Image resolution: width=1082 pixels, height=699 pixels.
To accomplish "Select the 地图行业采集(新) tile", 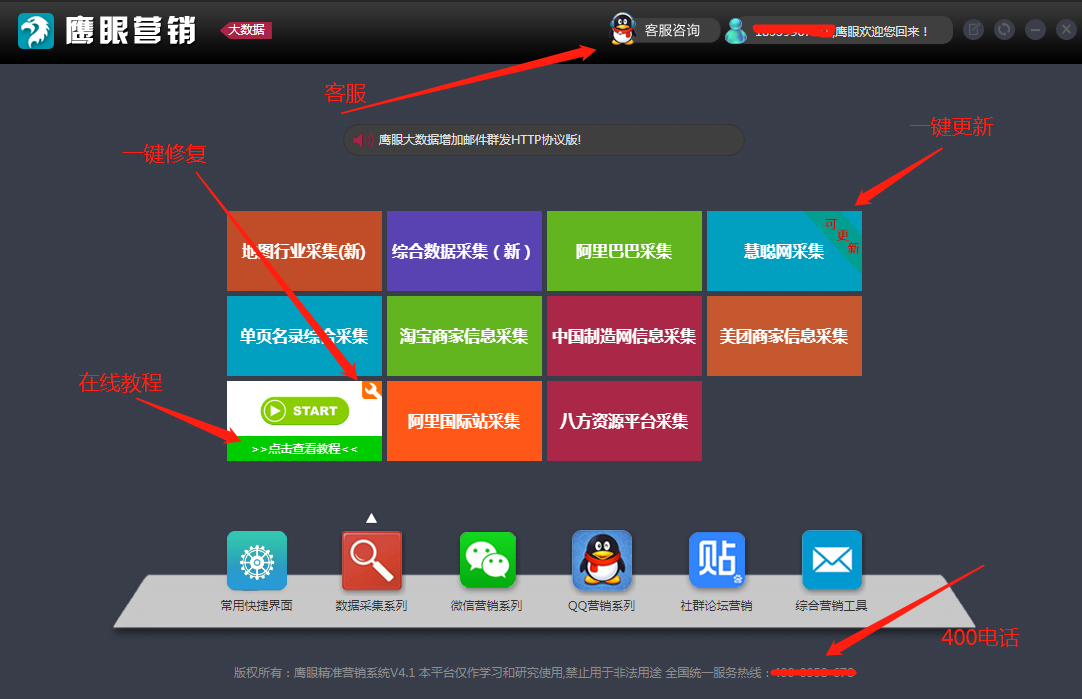I will [x=304, y=250].
